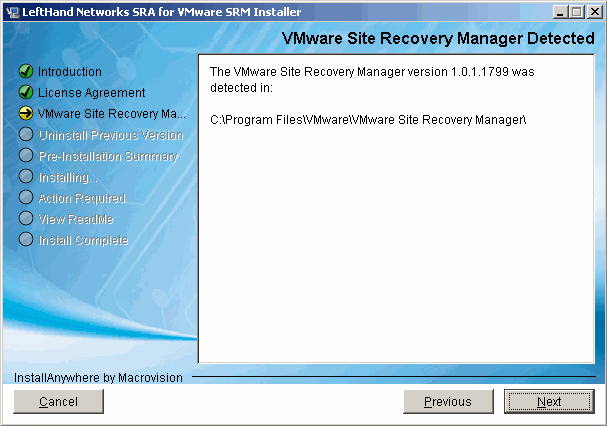Click the green checkmark beside License Agreement
The height and width of the screenshot is (426, 607).
click(x=26, y=93)
